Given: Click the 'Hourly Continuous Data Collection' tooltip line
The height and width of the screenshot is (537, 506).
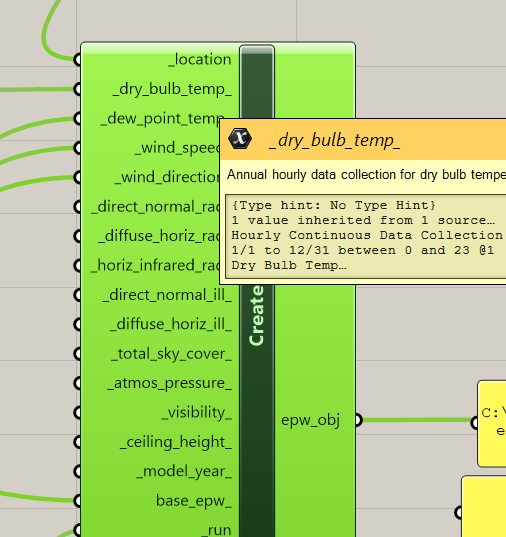Looking at the screenshot, I should (x=367, y=235).
